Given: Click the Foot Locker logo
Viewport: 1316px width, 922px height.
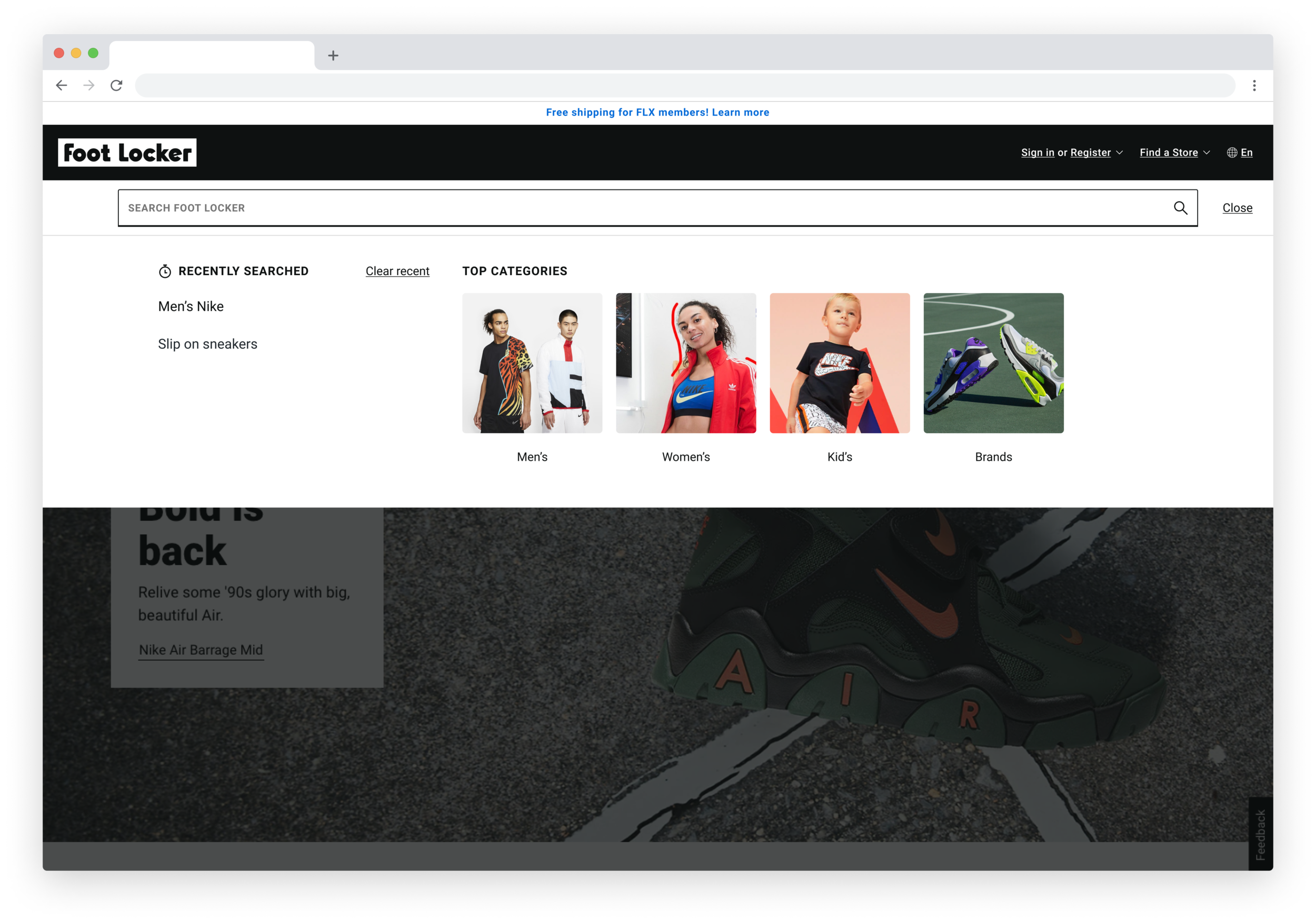Looking at the screenshot, I should [x=127, y=153].
